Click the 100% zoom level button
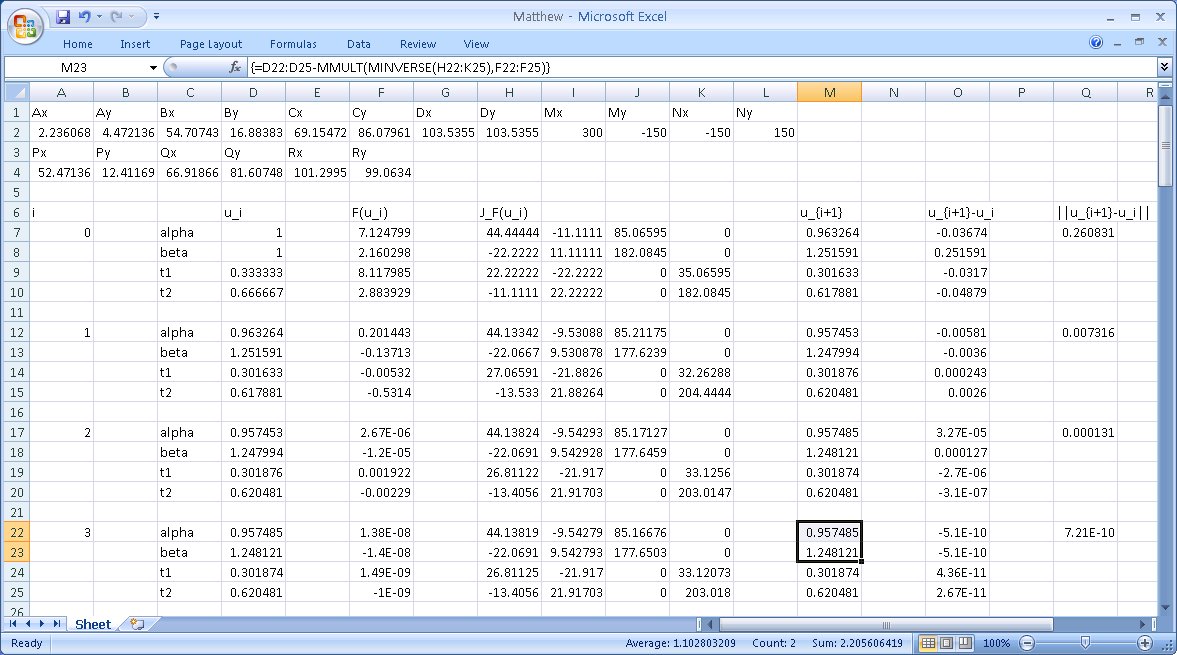The width and height of the screenshot is (1177, 655). 997,643
